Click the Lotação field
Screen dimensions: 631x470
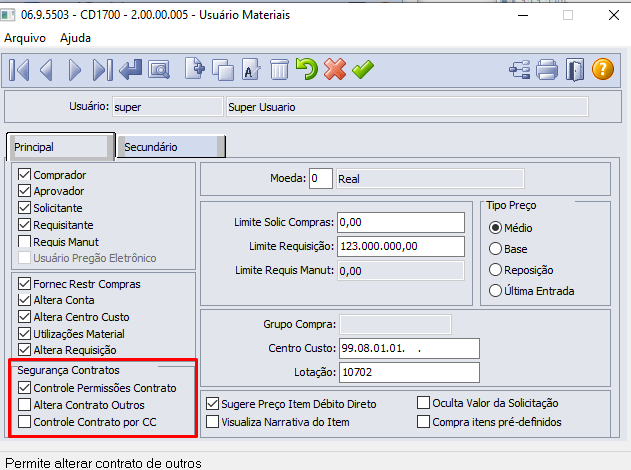pos(409,372)
